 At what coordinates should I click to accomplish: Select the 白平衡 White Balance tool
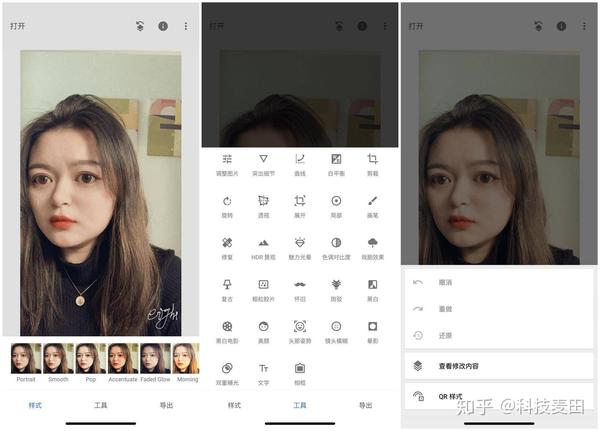(x=336, y=165)
